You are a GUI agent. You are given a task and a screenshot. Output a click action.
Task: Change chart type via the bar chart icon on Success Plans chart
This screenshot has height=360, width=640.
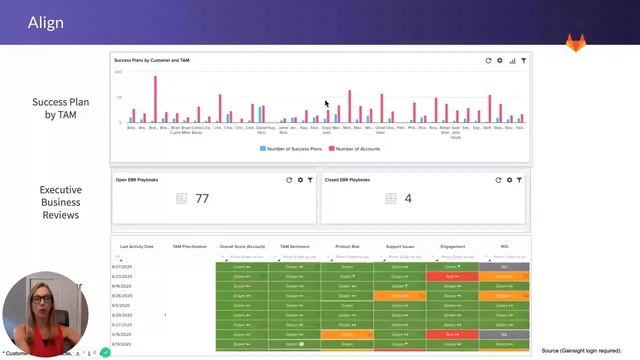[x=512, y=61]
